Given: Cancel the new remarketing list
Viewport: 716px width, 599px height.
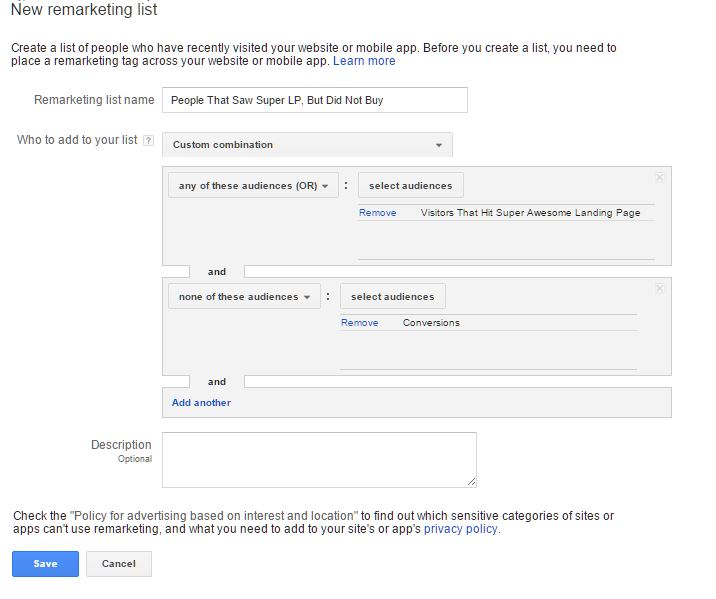Looking at the screenshot, I should point(119,564).
